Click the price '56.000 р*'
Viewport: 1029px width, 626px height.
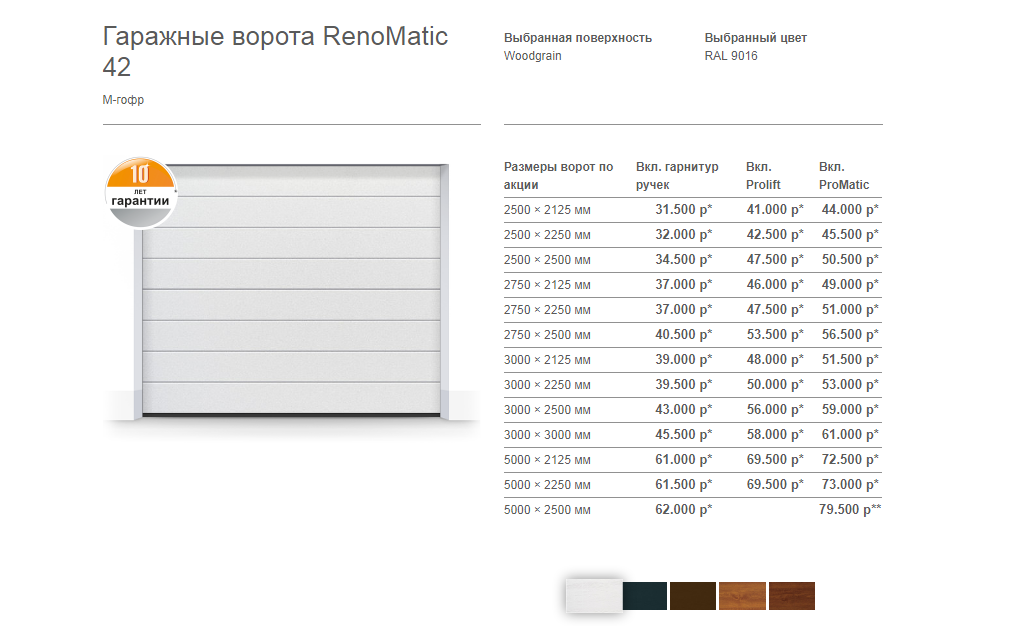[x=774, y=409]
